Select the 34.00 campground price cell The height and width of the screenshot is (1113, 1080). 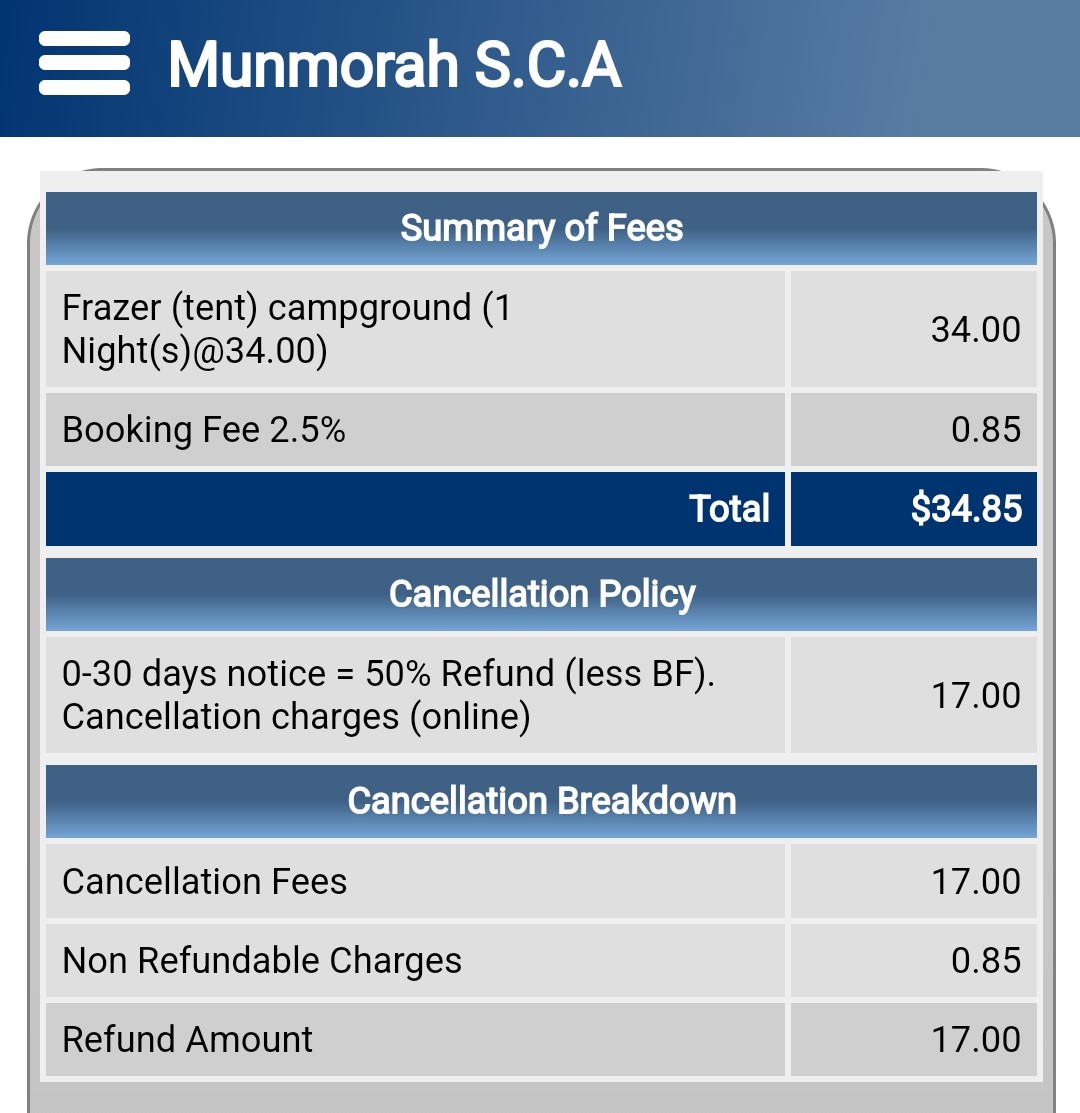(913, 329)
